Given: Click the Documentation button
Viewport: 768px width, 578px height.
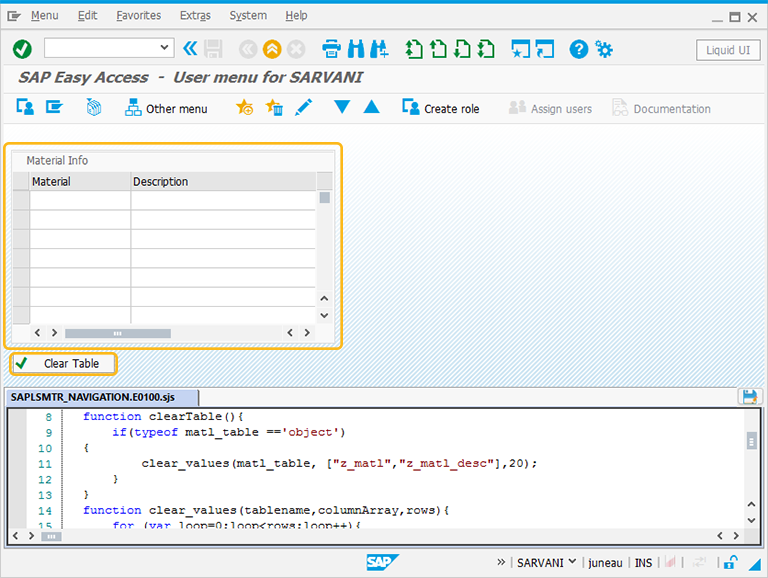Looking at the screenshot, I should pos(661,108).
